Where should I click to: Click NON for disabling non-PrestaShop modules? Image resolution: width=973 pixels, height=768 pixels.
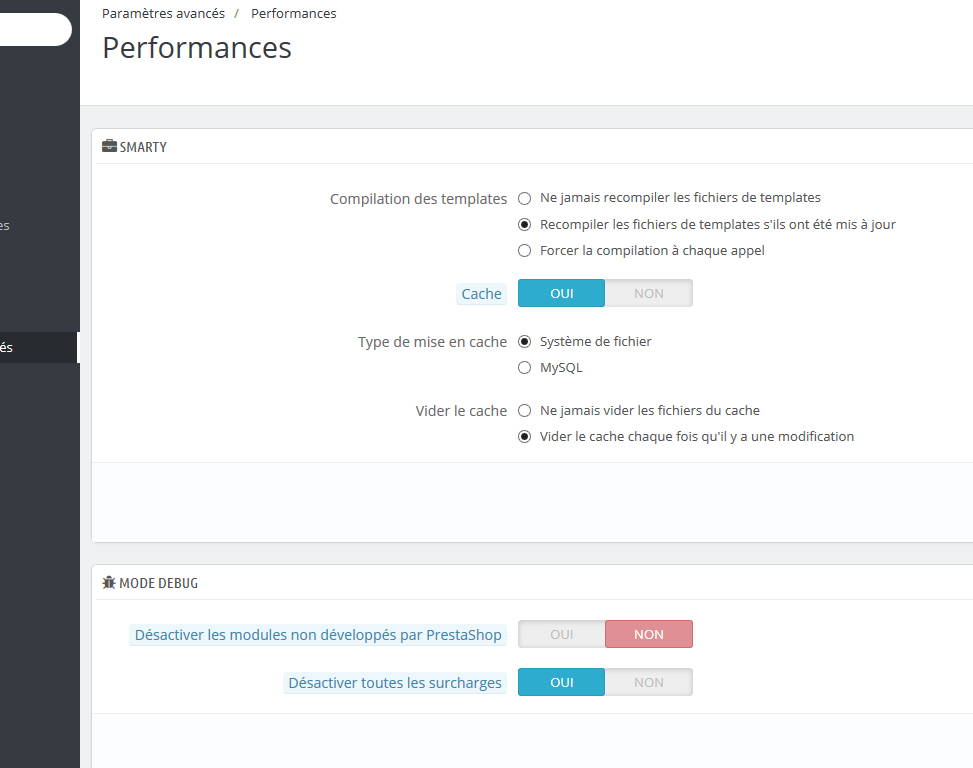click(648, 635)
